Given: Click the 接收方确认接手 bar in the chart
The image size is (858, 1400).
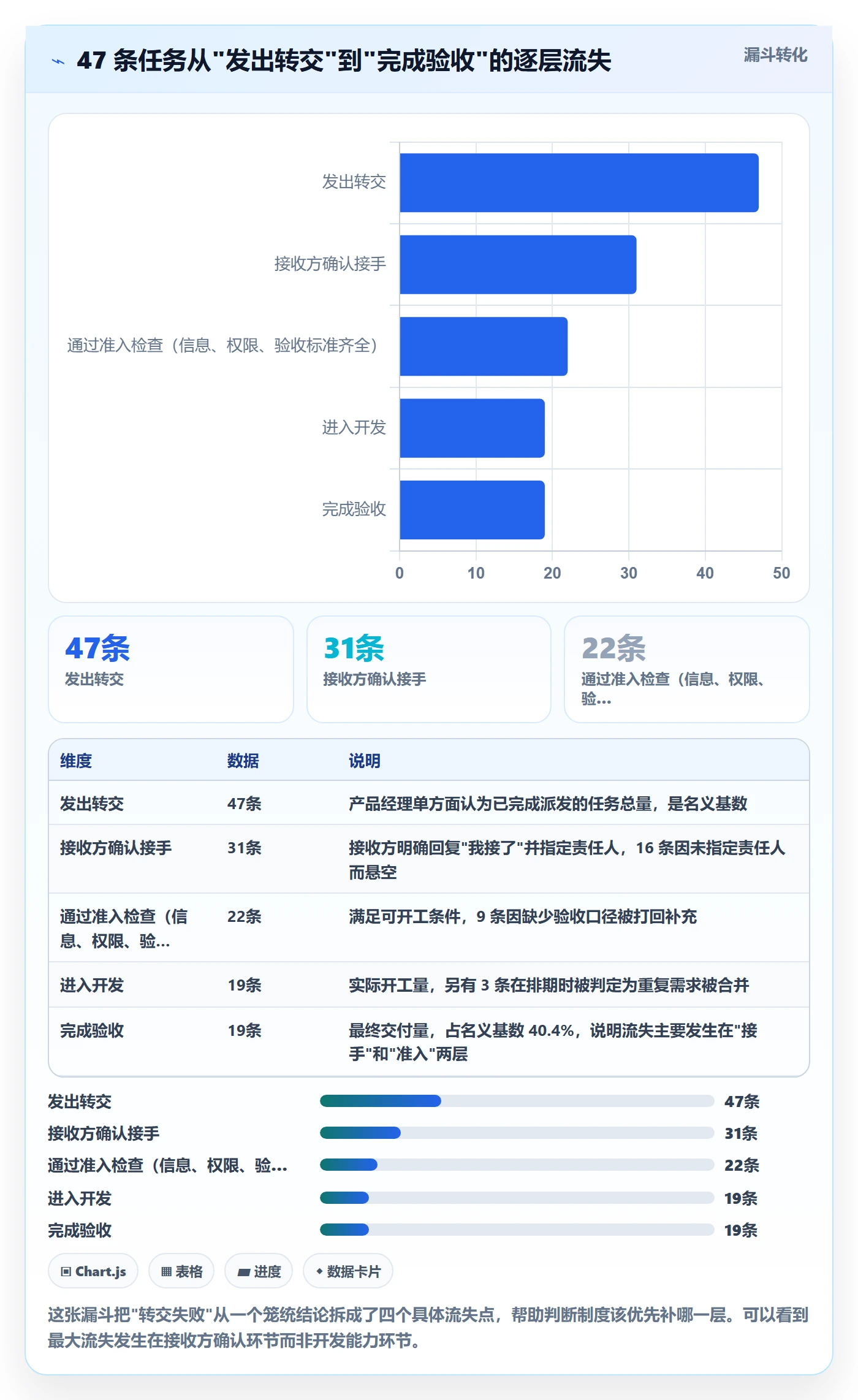Looking at the screenshot, I should [518, 265].
